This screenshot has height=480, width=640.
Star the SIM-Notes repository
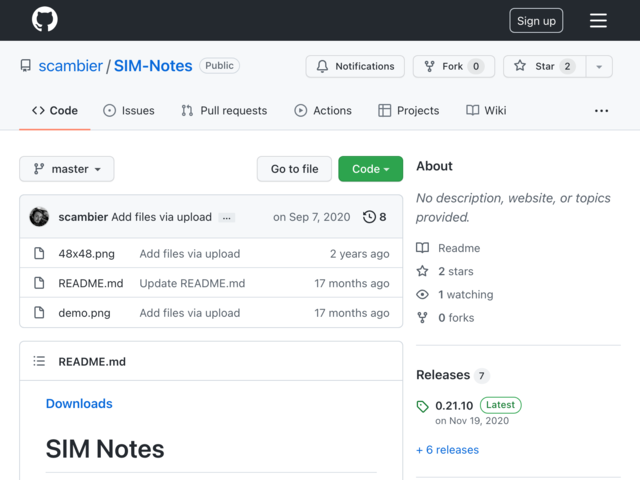coord(545,67)
